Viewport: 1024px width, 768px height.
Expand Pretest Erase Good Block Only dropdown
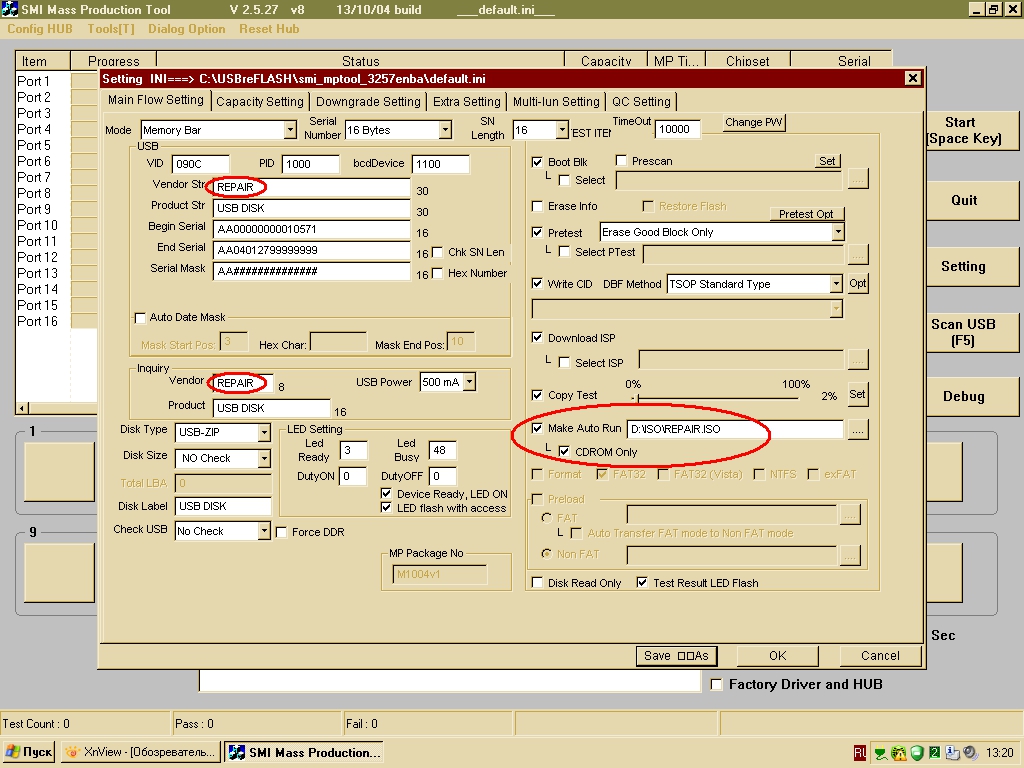838,232
